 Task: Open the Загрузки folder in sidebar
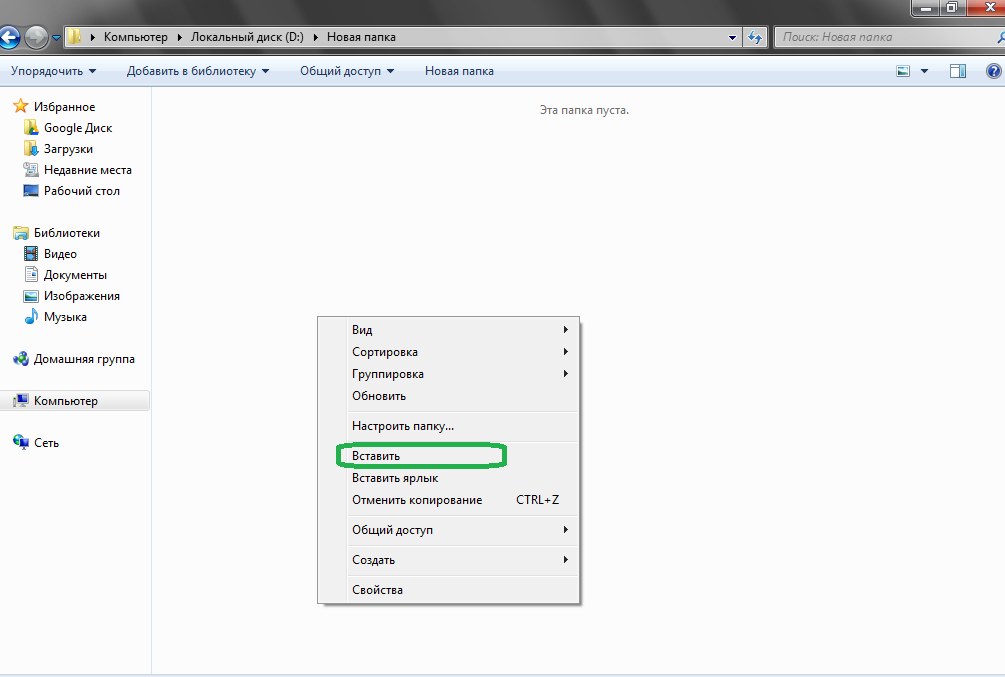point(68,149)
